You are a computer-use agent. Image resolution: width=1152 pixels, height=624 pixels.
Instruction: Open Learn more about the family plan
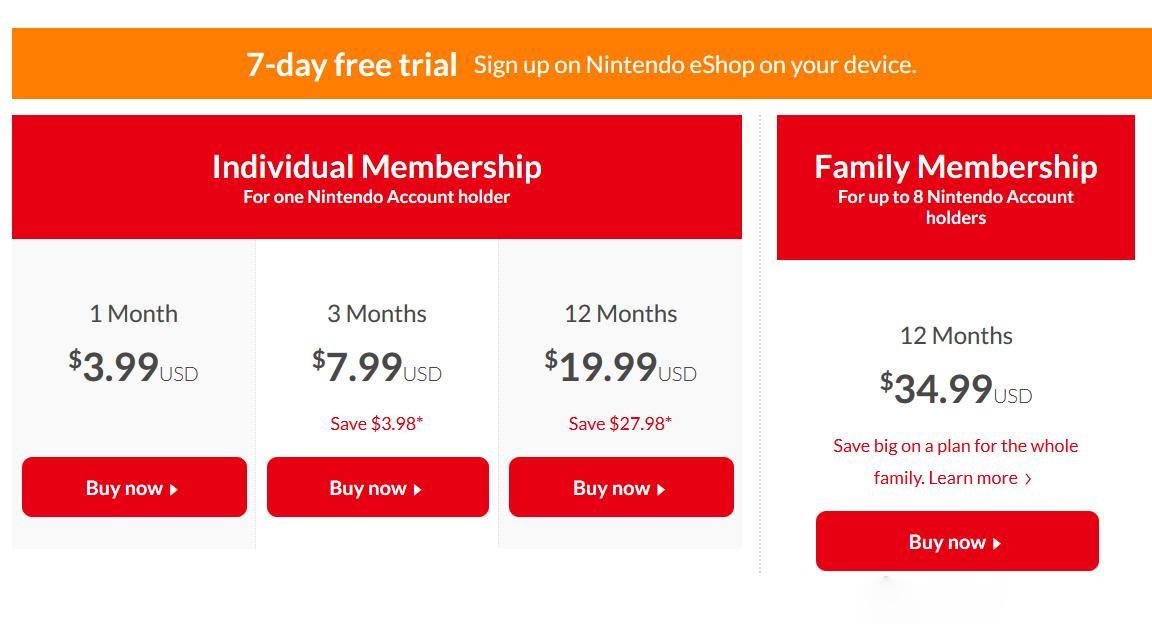tap(975, 478)
